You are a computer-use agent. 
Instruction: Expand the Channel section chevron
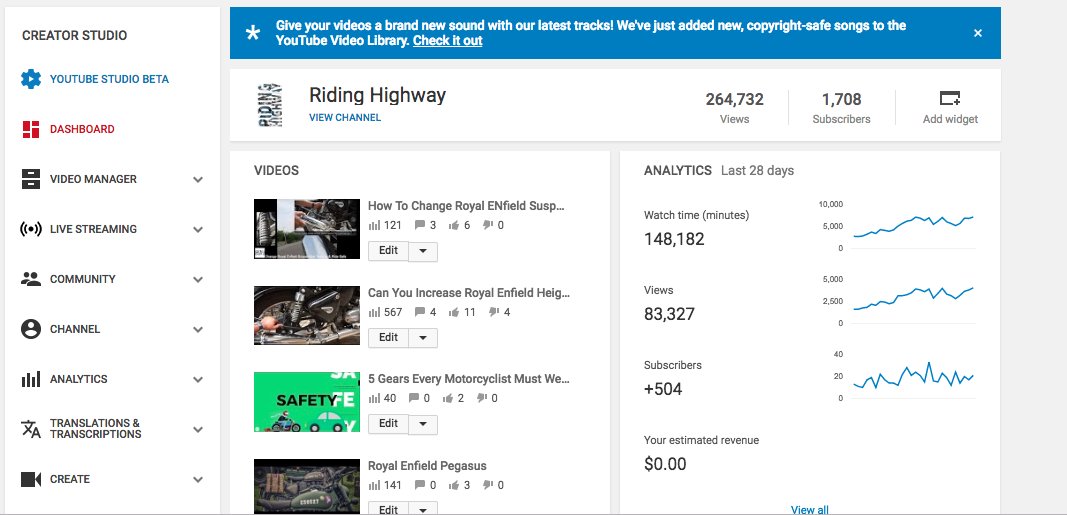pos(198,329)
